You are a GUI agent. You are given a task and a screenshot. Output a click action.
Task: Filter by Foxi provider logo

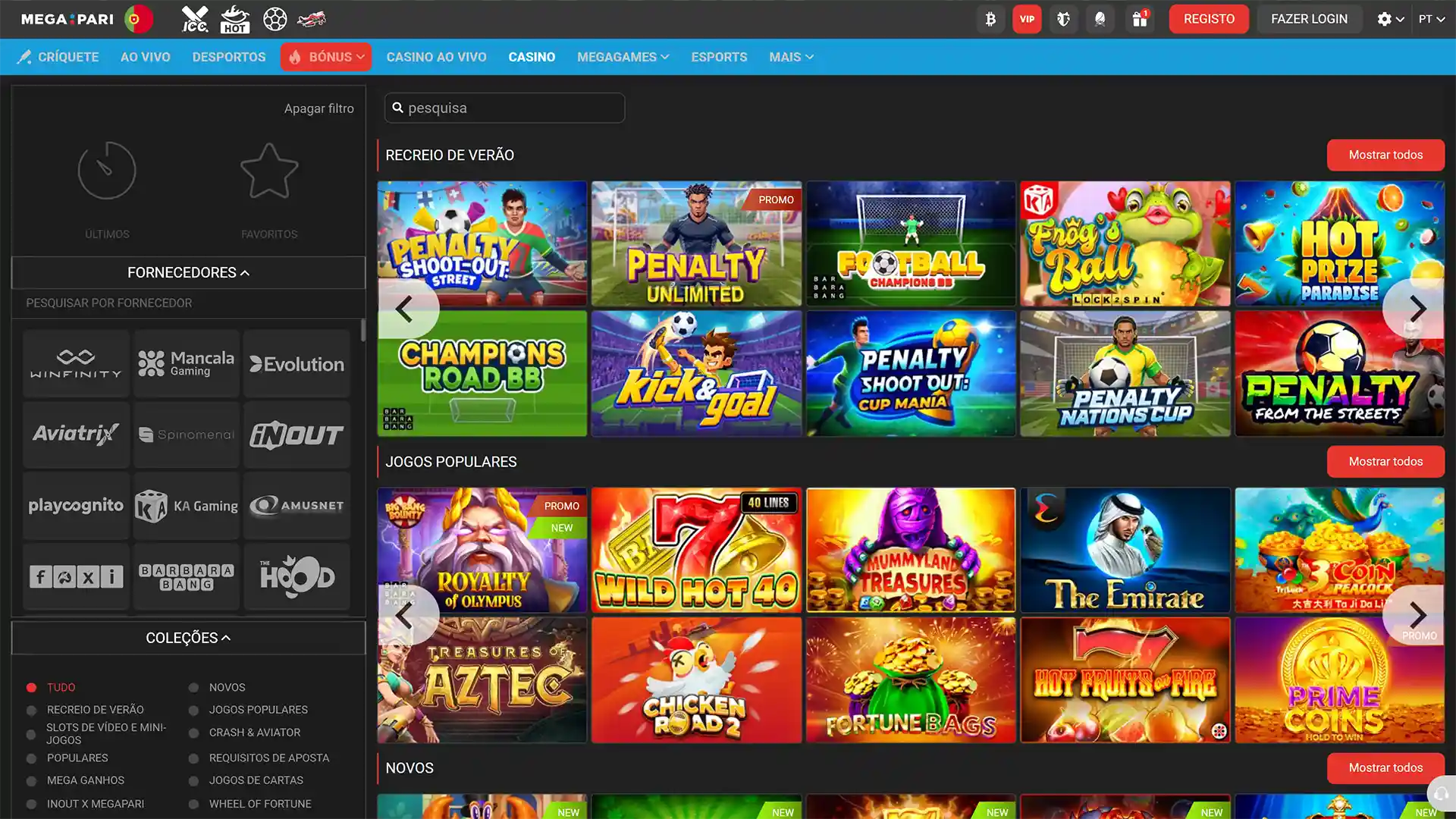(x=76, y=577)
